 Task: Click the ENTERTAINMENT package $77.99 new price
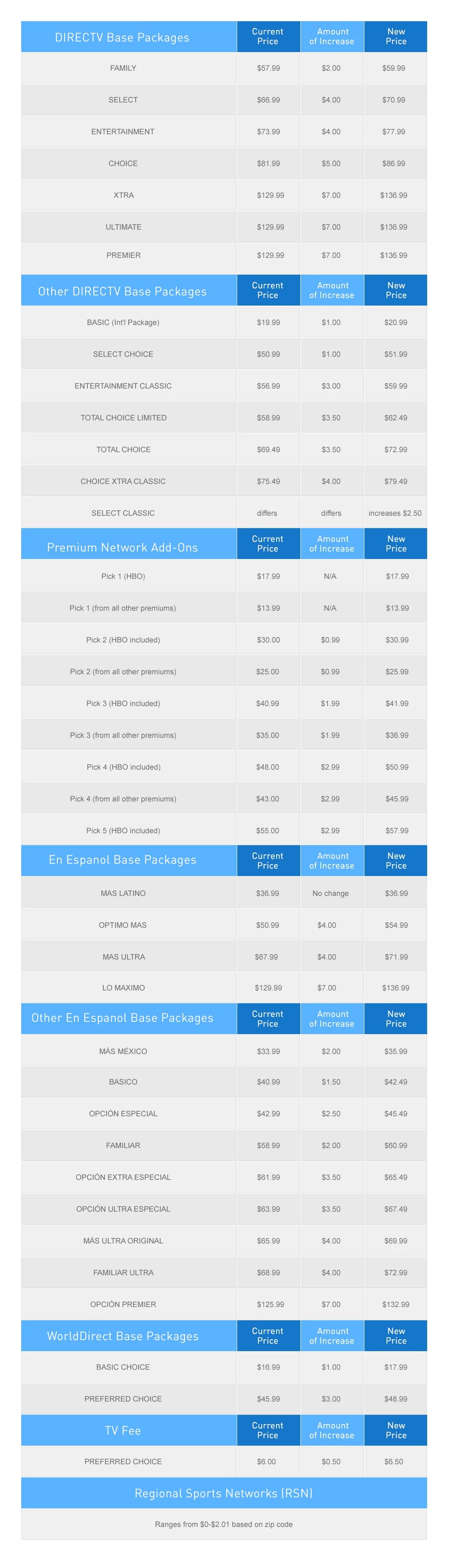393,132
